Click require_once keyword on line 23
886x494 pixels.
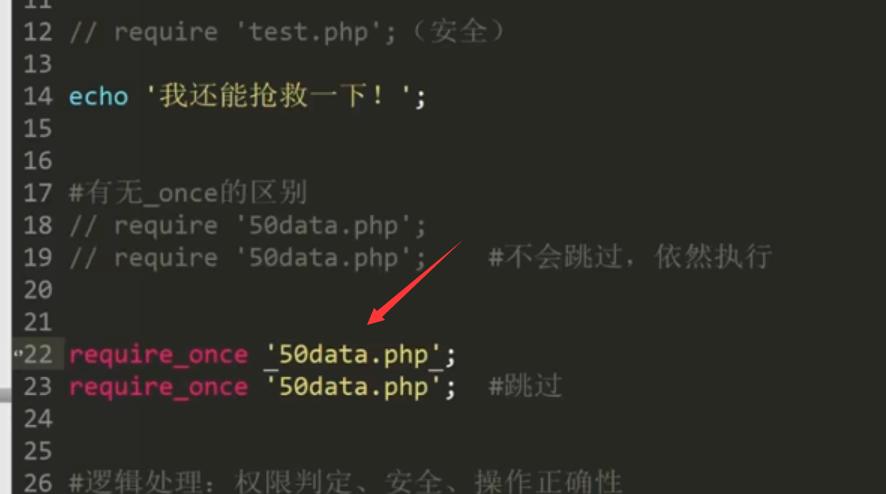point(157,387)
